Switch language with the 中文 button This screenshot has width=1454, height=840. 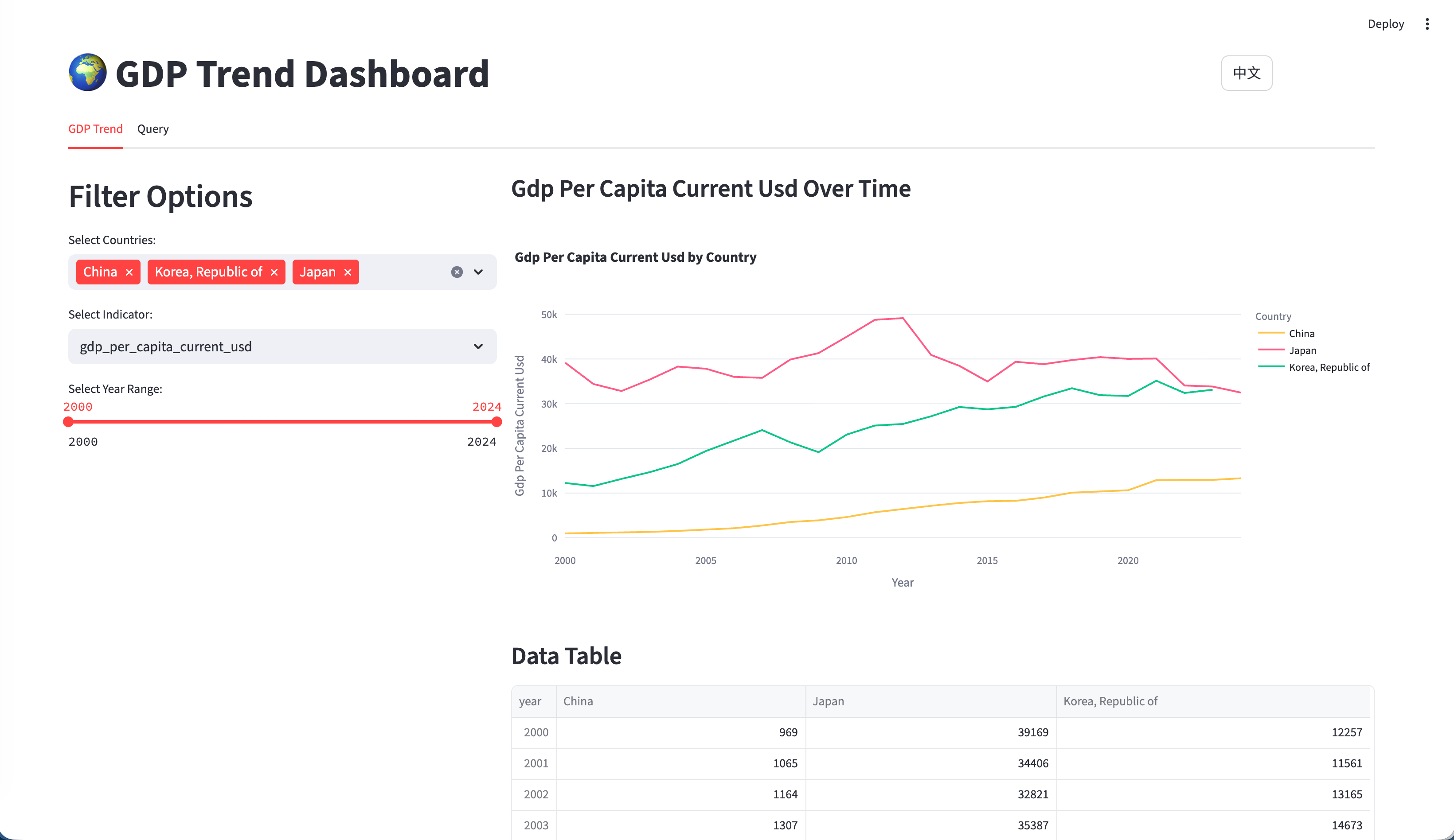(x=1246, y=73)
